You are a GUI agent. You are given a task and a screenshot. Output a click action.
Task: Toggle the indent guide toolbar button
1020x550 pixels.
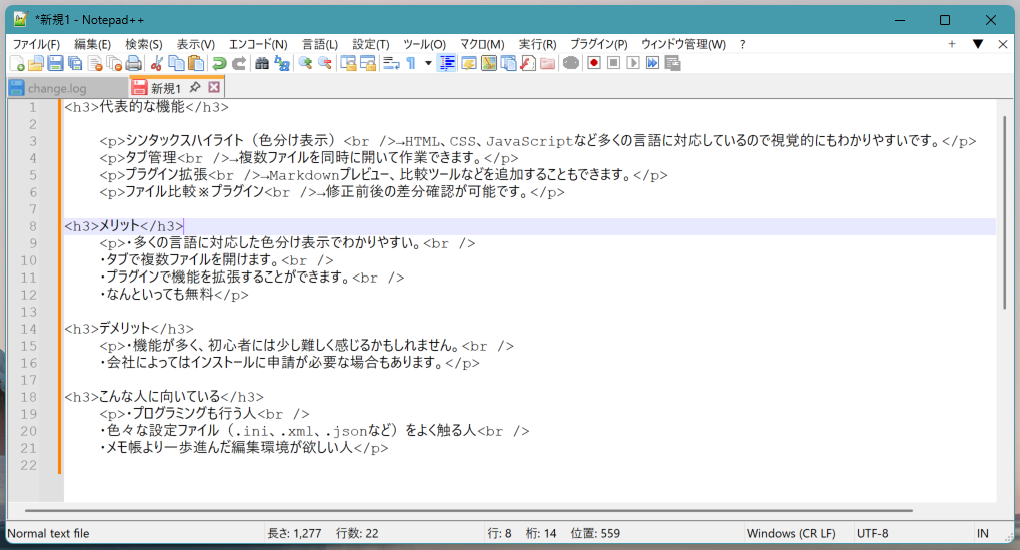pos(447,63)
